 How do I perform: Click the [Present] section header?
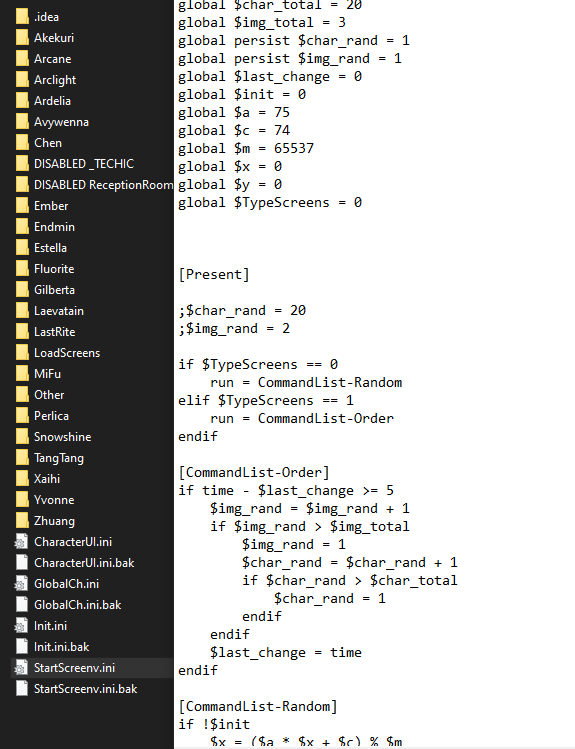click(213, 275)
